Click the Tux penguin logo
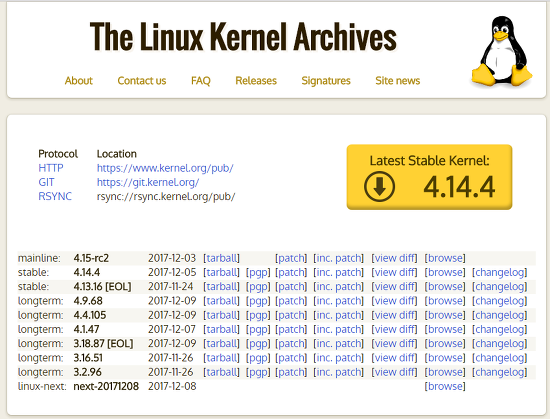This screenshot has height=419, width=550. tap(502, 51)
